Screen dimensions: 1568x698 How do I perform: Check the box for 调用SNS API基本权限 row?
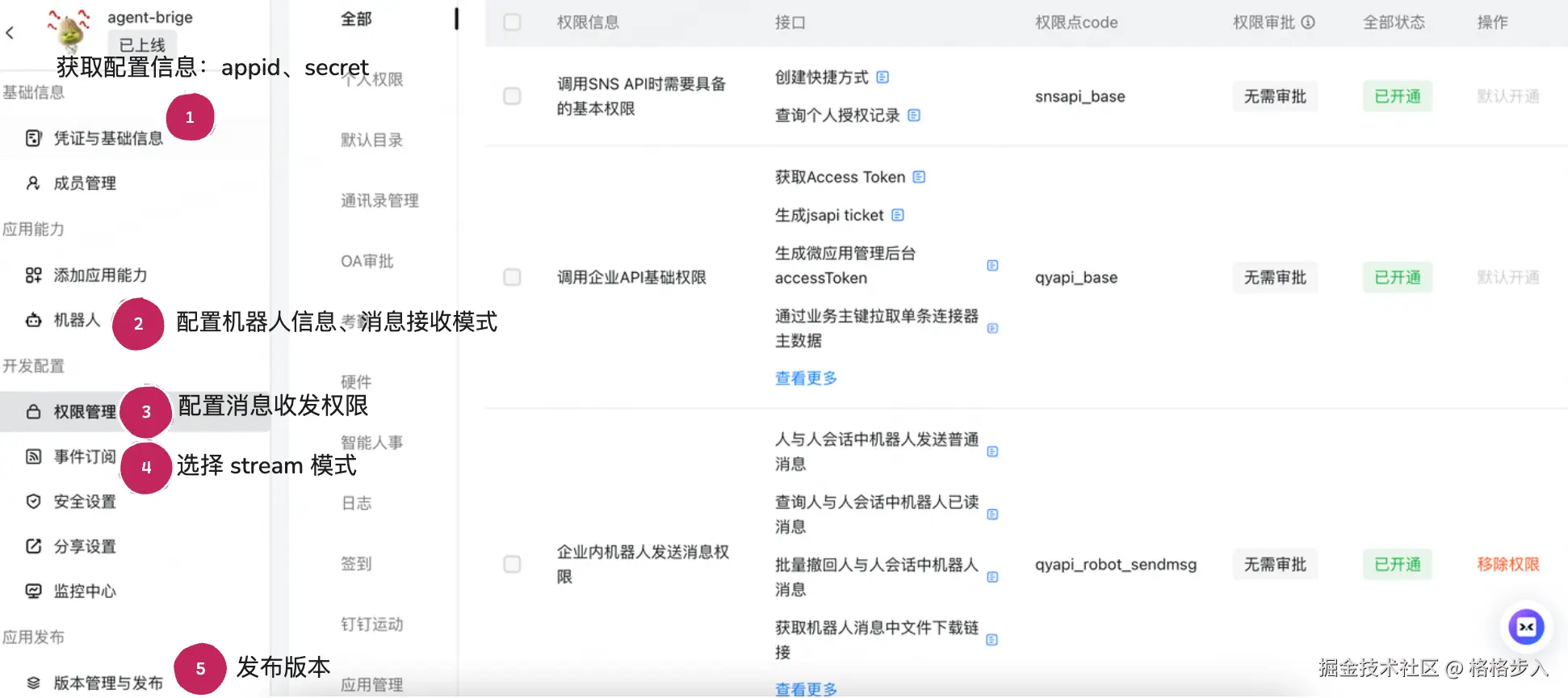click(512, 96)
